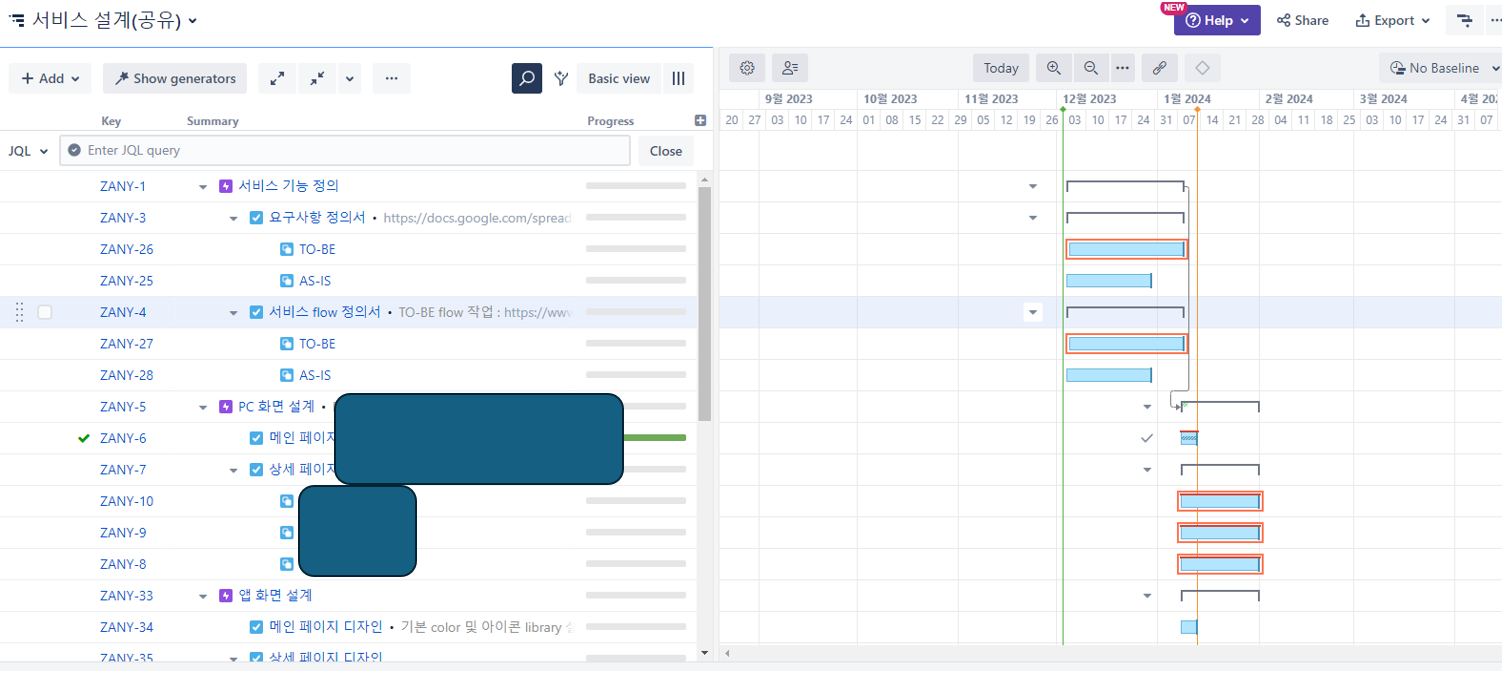Add a column with the plus icon
1502x680 pixels.
pyautogui.click(x=700, y=121)
